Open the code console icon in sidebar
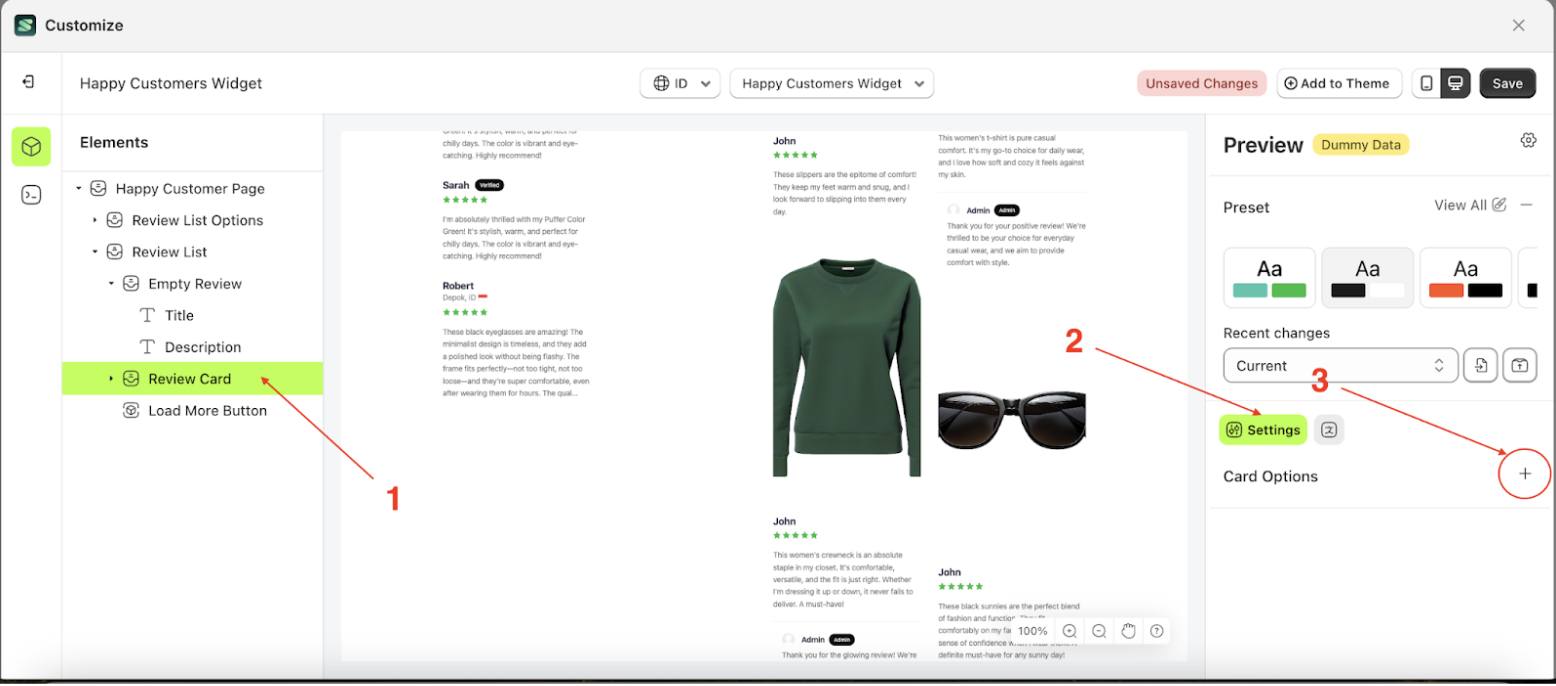The height and width of the screenshot is (686, 1556). point(31,195)
